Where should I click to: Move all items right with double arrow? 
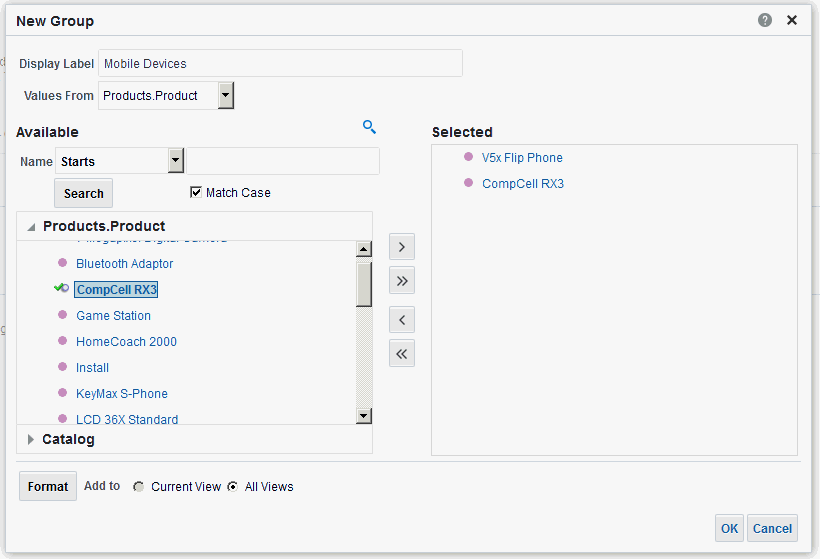[x=402, y=281]
